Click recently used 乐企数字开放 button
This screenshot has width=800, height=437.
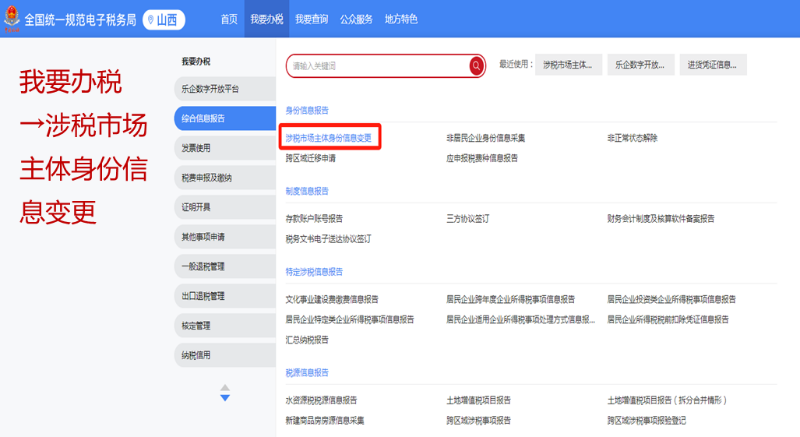pos(640,65)
